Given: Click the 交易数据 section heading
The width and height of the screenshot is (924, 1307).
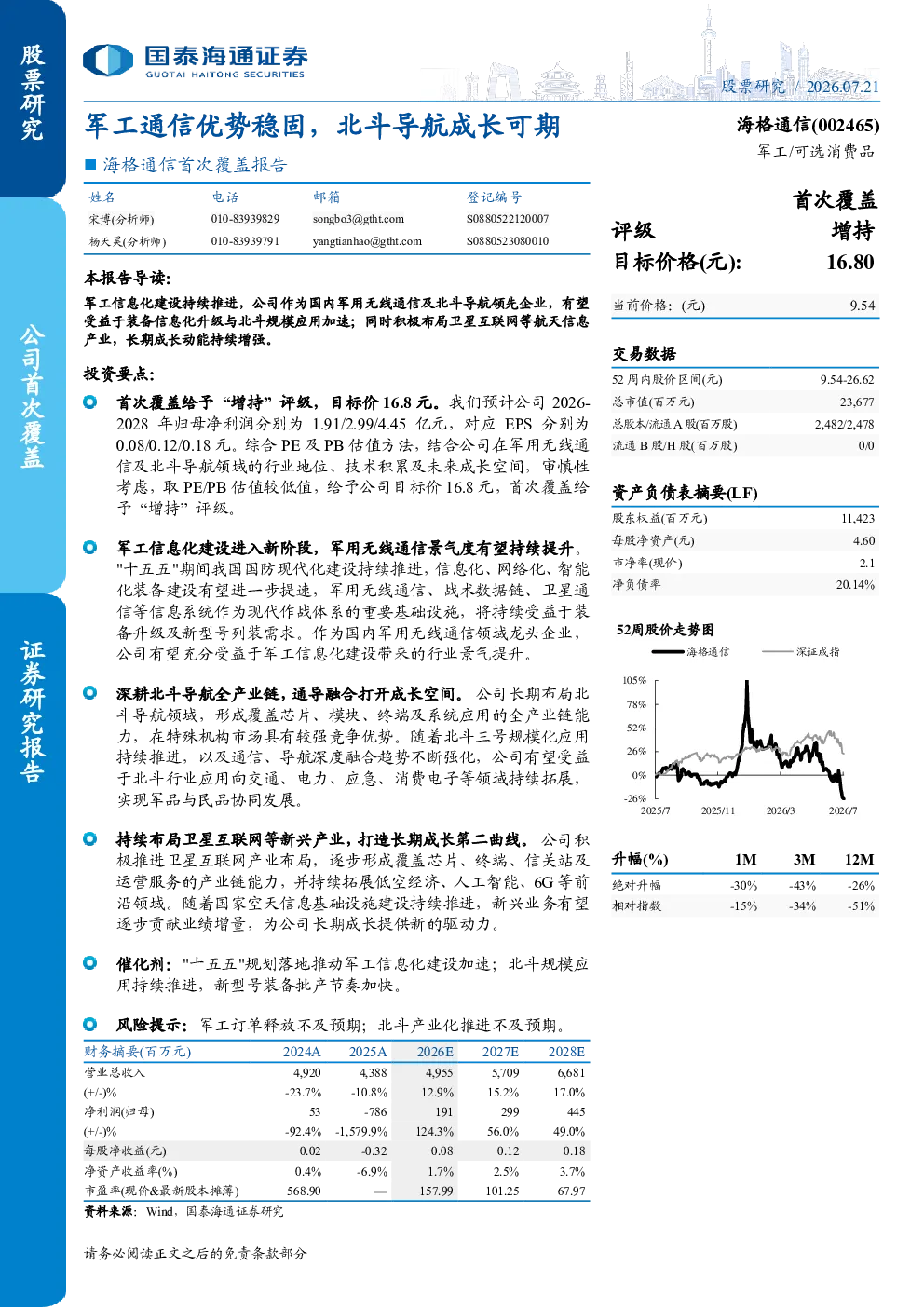Looking at the screenshot, I should [x=644, y=354].
